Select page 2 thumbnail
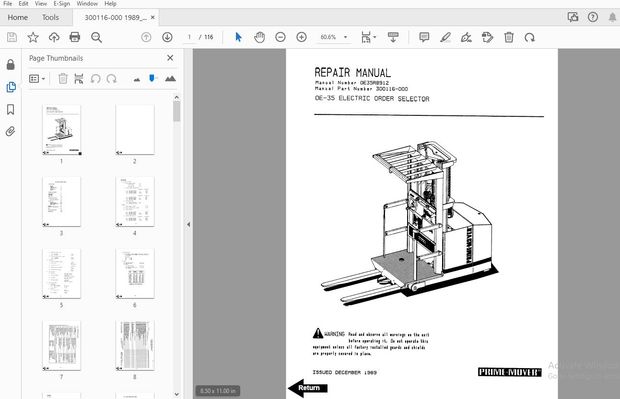 pyautogui.click(x=135, y=130)
